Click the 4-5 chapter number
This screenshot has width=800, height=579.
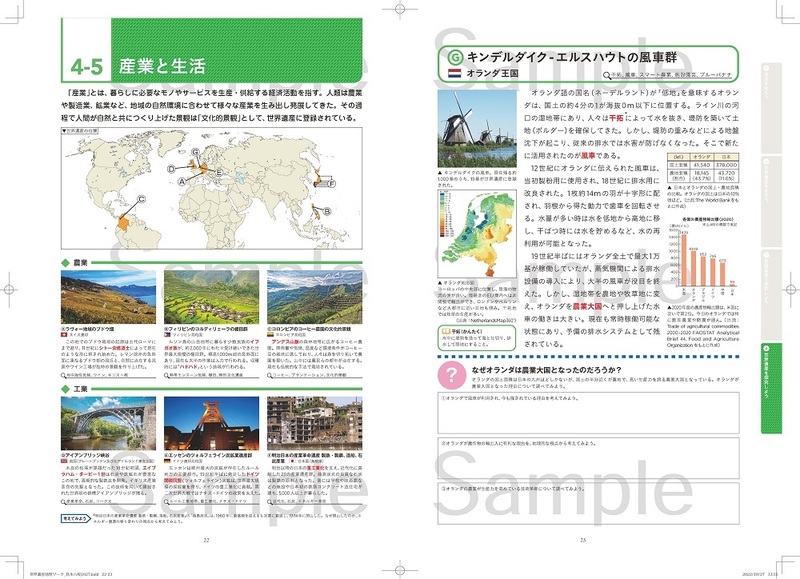87,67
